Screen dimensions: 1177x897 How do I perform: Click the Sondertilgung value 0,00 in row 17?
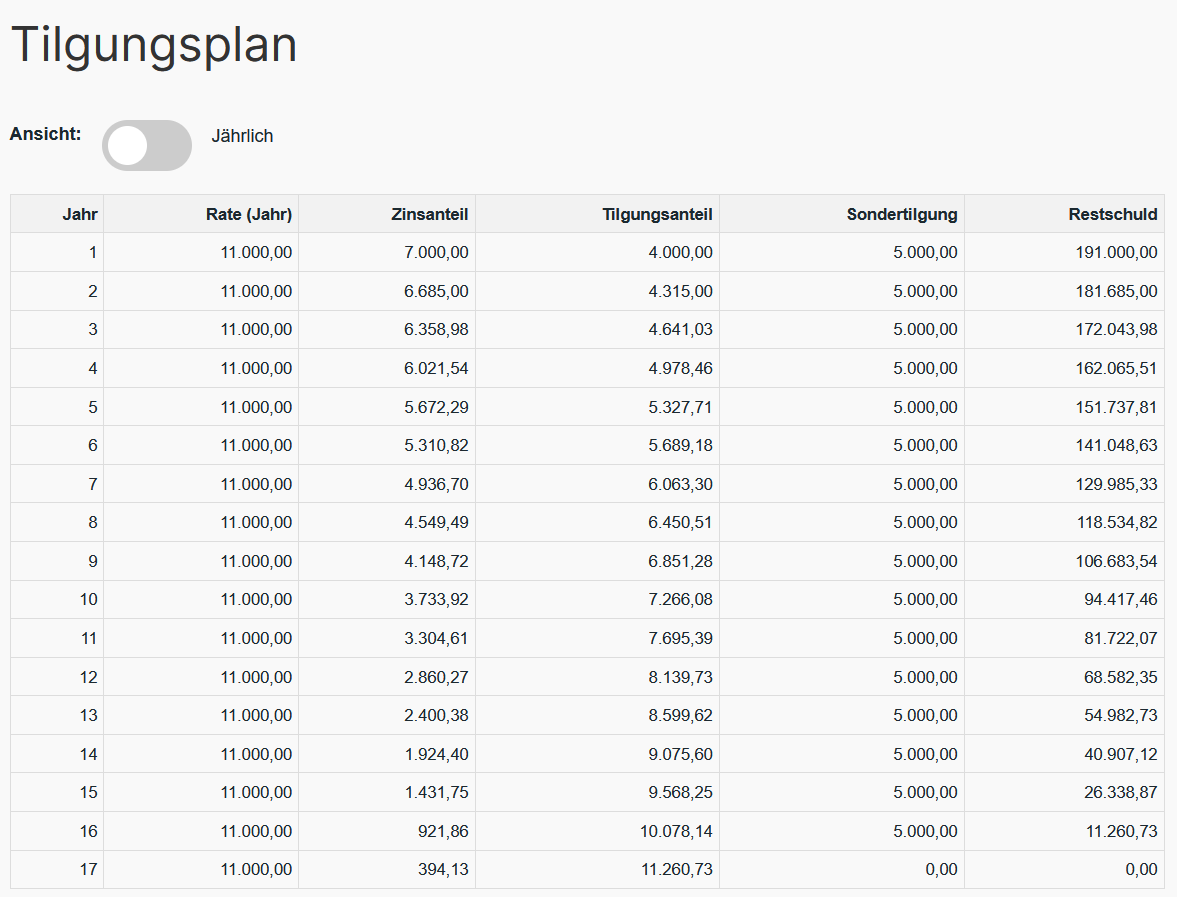[x=943, y=869]
